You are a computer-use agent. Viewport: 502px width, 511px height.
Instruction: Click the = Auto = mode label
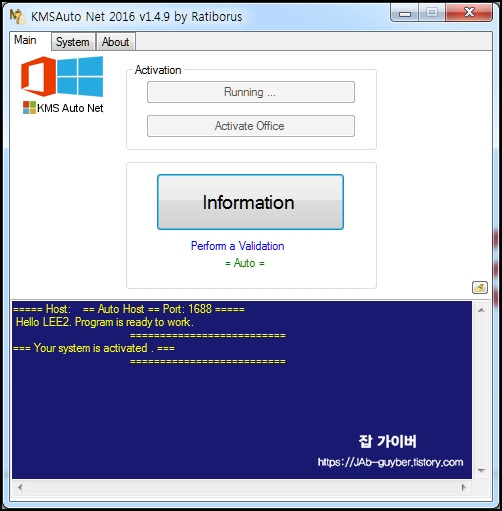click(245, 263)
